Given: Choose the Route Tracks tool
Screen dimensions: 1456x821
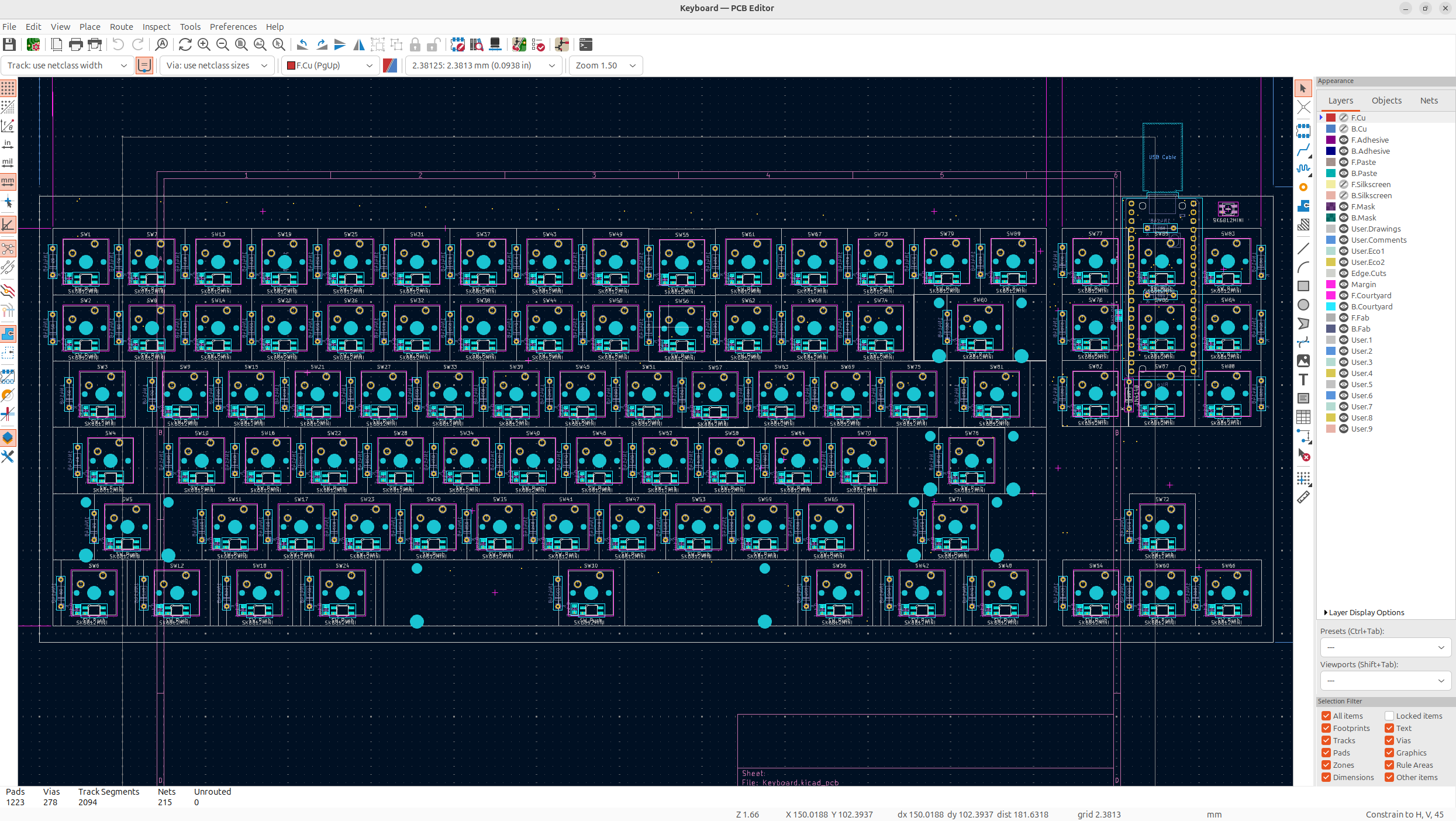Looking at the screenshot, I should (x=1303, y=150).
